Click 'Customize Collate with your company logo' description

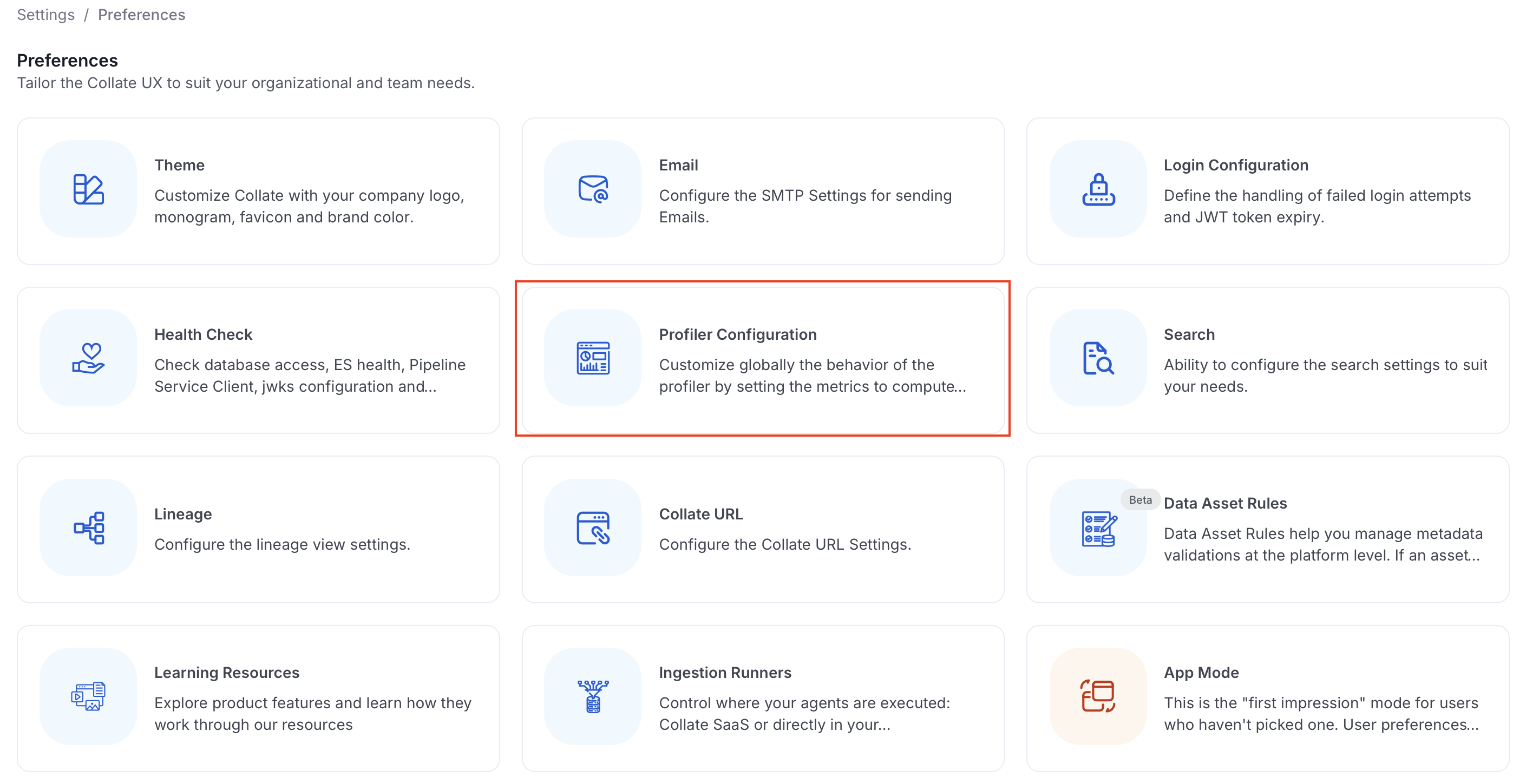[x=309, y=206]
